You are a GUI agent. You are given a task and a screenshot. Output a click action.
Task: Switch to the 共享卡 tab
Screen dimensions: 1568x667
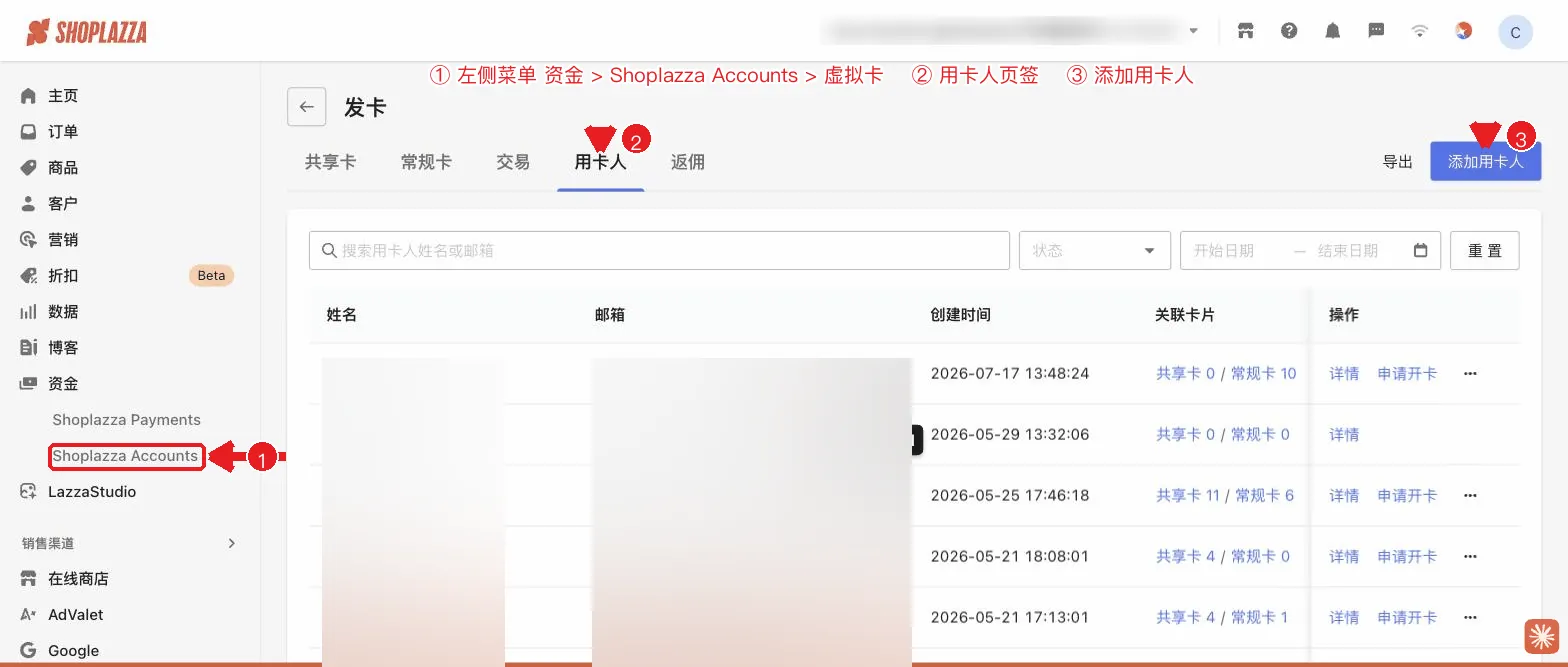point(330,162)
